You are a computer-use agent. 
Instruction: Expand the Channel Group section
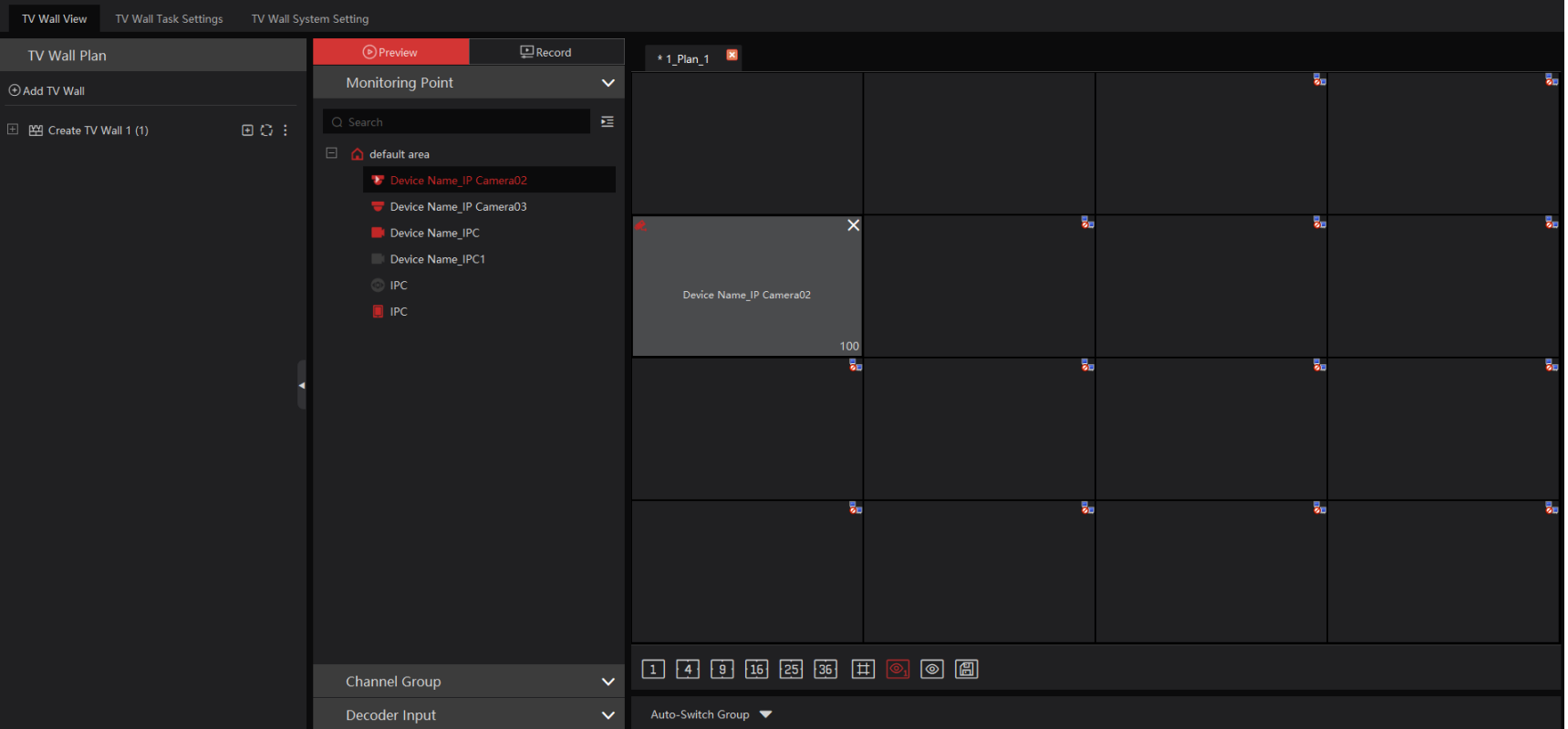coord(607,682)
